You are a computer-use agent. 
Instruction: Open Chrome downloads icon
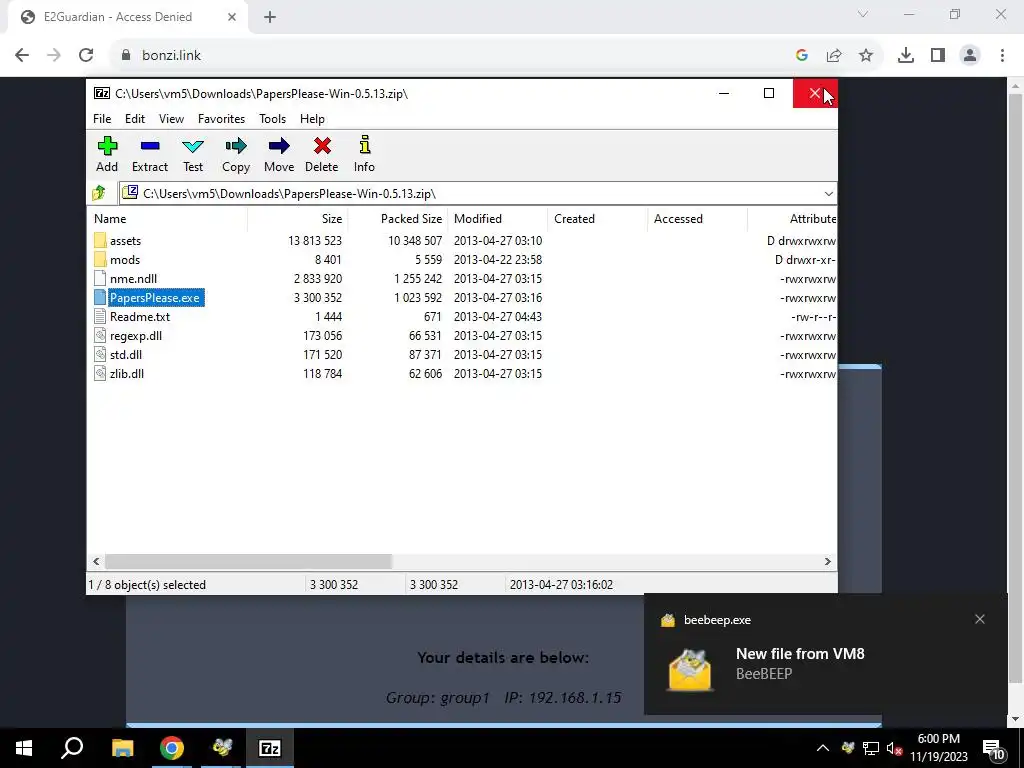906,56
